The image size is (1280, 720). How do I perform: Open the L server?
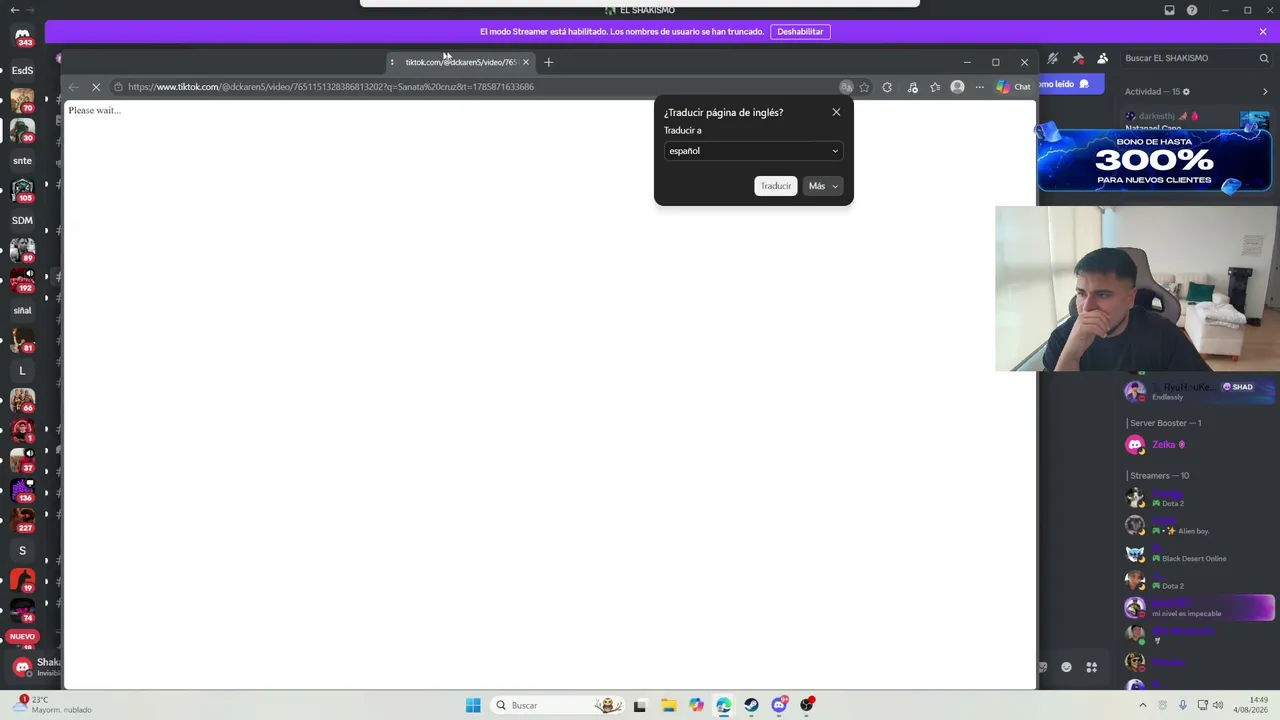click(x=22, y=371)
